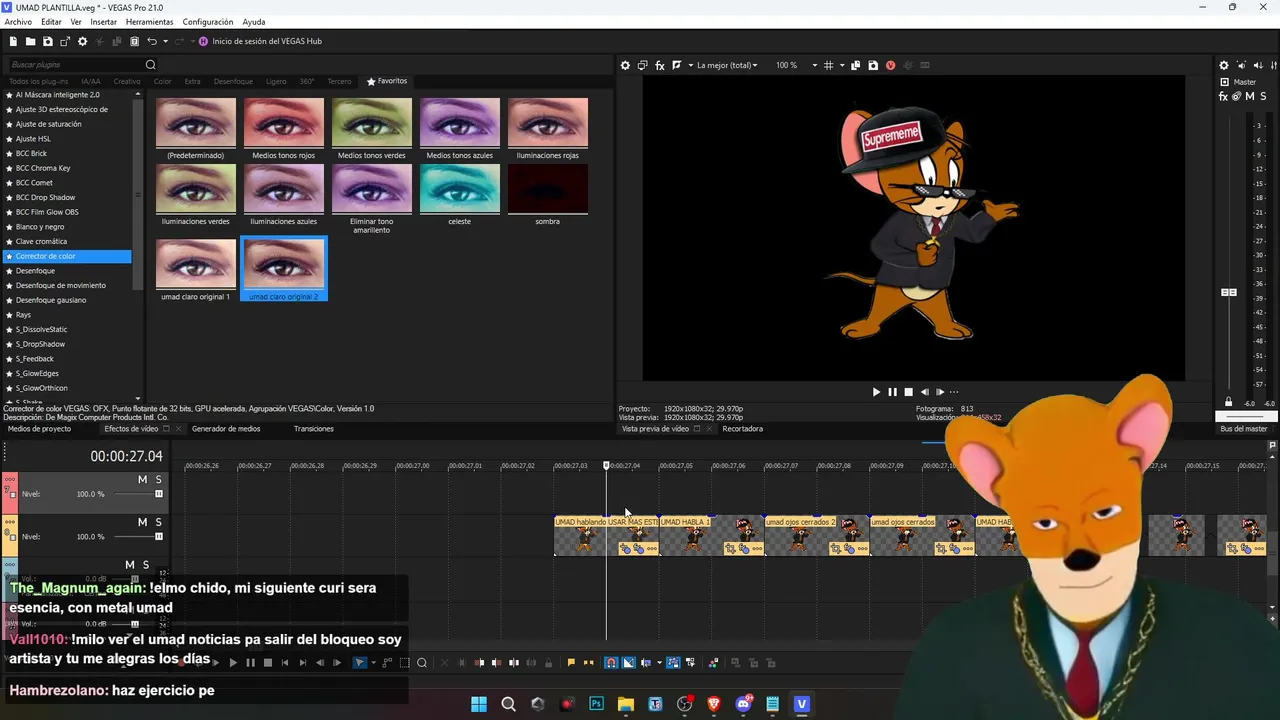Click the VEGAS Hub purple login icon

tap(203, 41)
